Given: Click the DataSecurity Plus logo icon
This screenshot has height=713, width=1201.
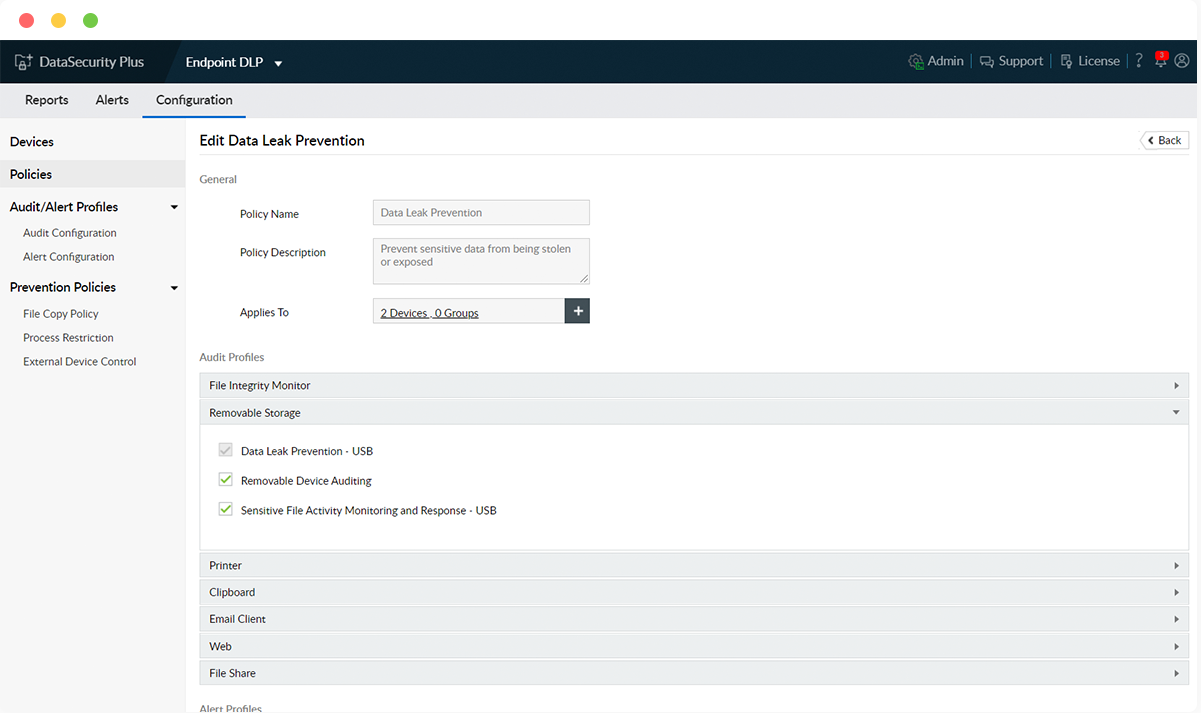Looking at the screenshot, I should [24, 62].
